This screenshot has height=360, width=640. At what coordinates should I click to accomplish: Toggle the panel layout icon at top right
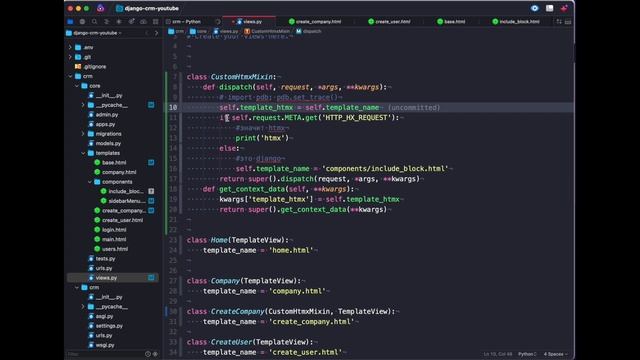(x=550, y=8)
